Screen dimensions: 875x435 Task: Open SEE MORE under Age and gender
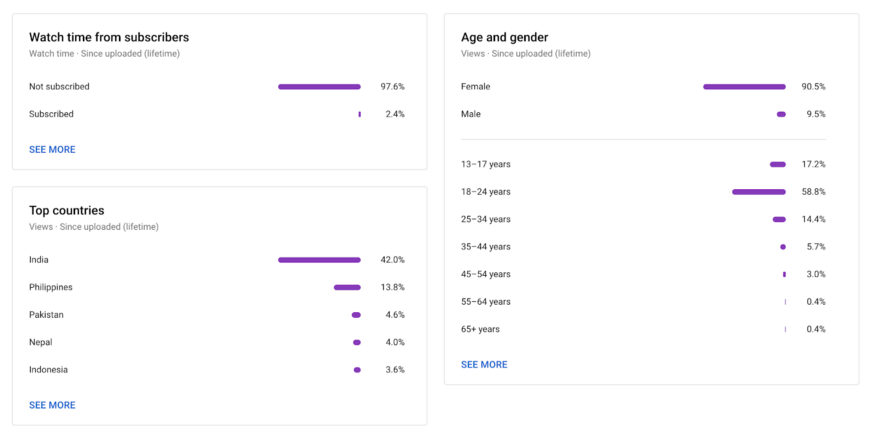(x=484, y=365)
